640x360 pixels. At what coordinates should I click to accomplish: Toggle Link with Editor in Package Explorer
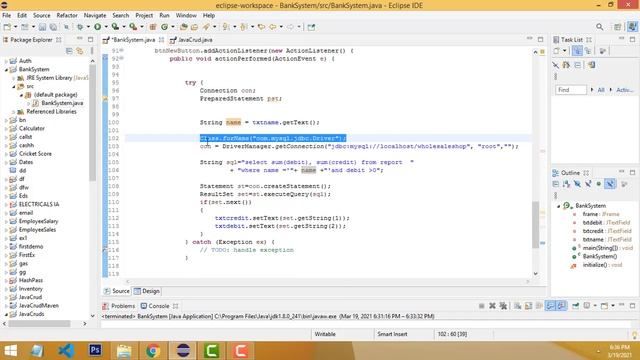[x=80, y=51]
